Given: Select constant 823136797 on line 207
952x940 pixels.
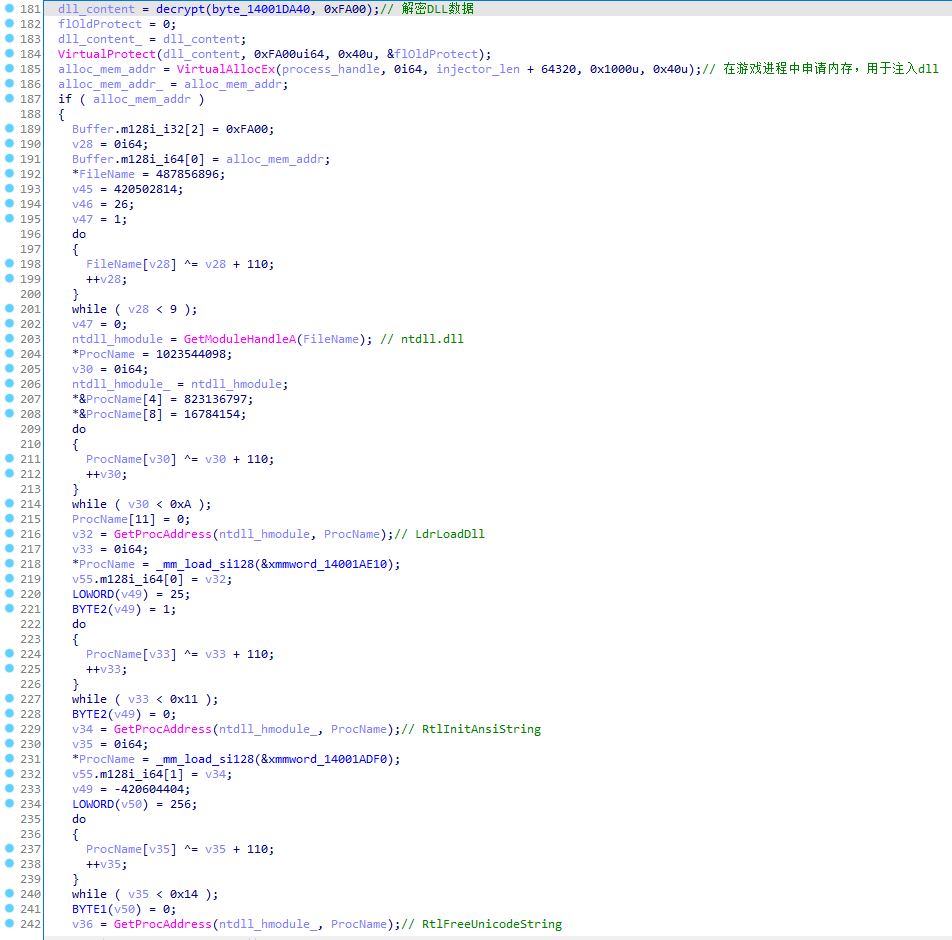Looking at the screenshot, I should pyautogui.click(x=216, y=399).
